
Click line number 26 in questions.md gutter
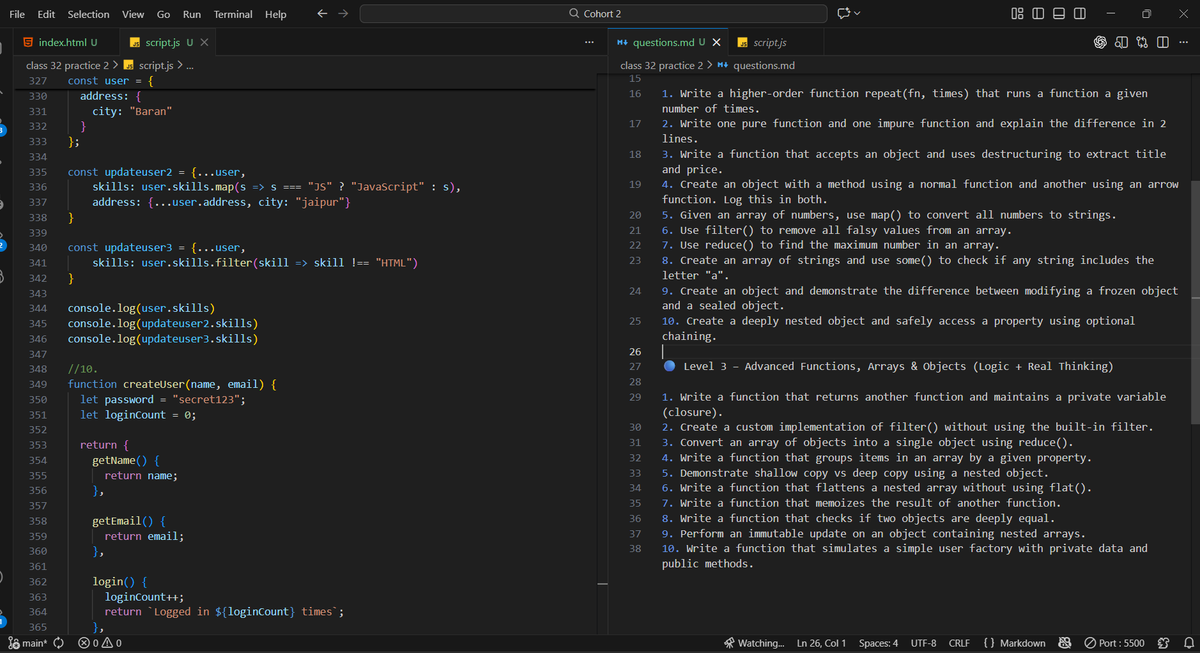[x=634, y=351]
